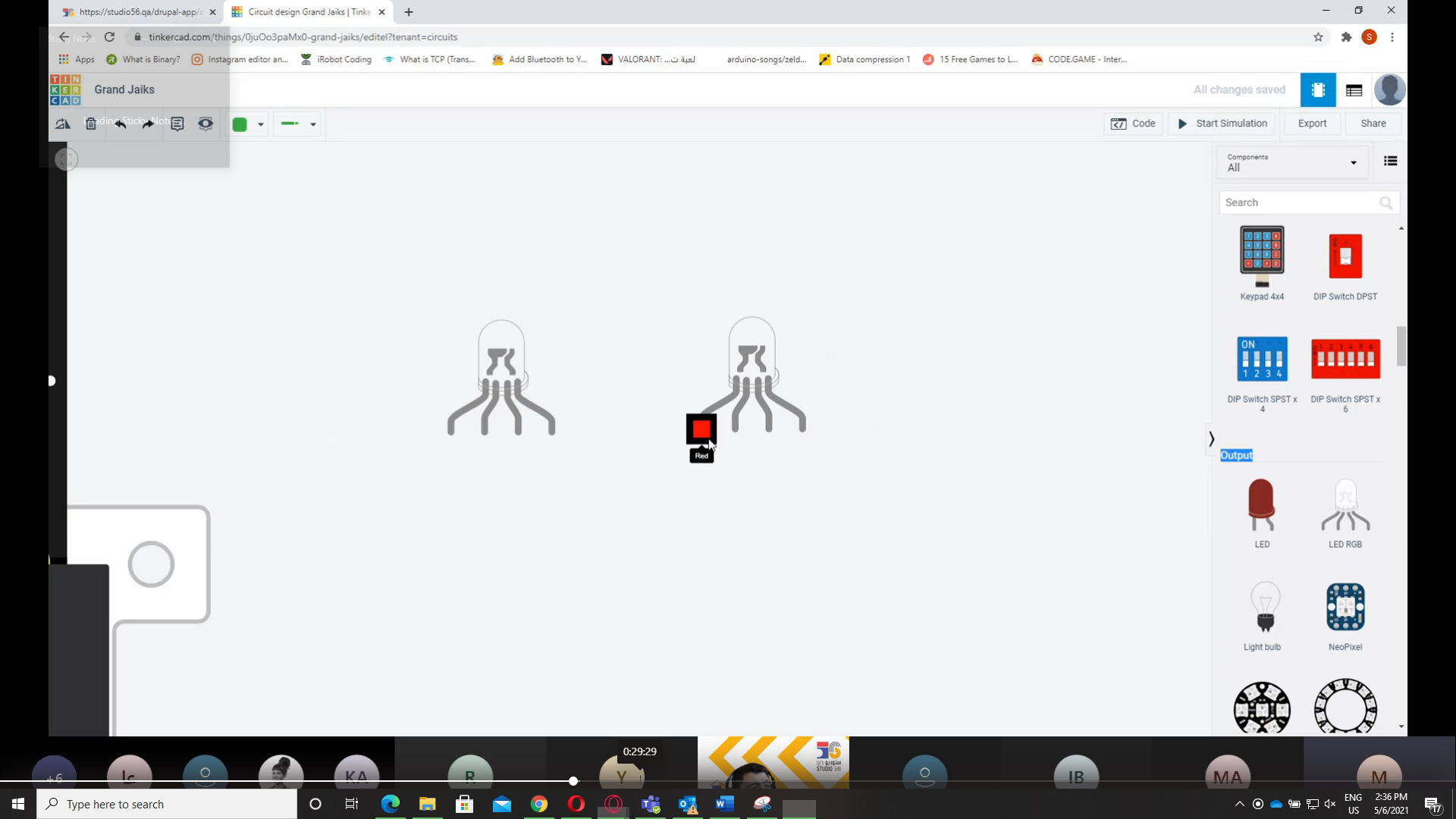
Task: Switch to Circuit design Grand Jaiks tab
Action: point(309,12)
